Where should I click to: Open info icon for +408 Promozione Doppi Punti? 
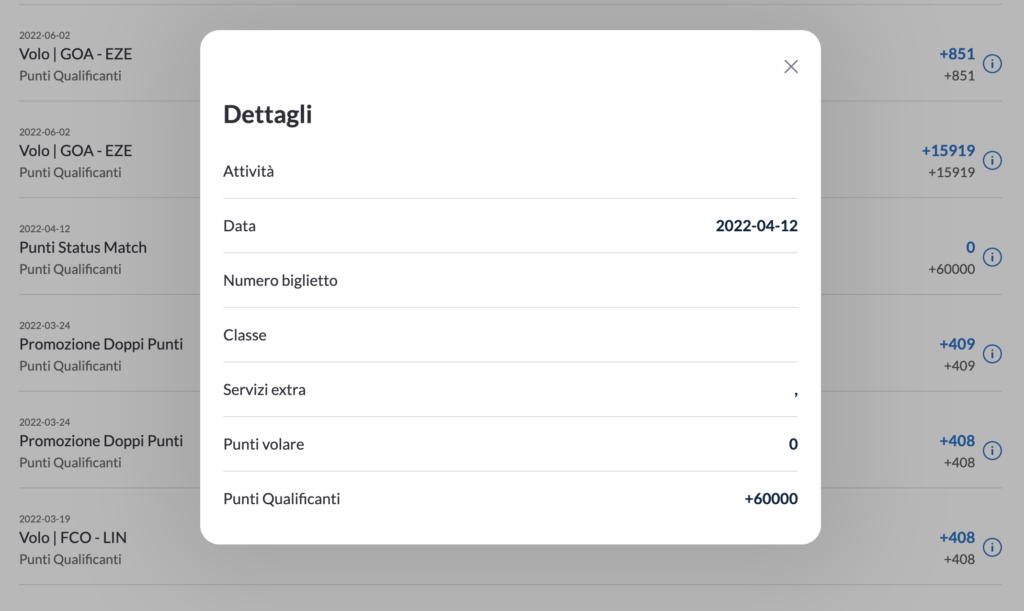click(992, 450)
